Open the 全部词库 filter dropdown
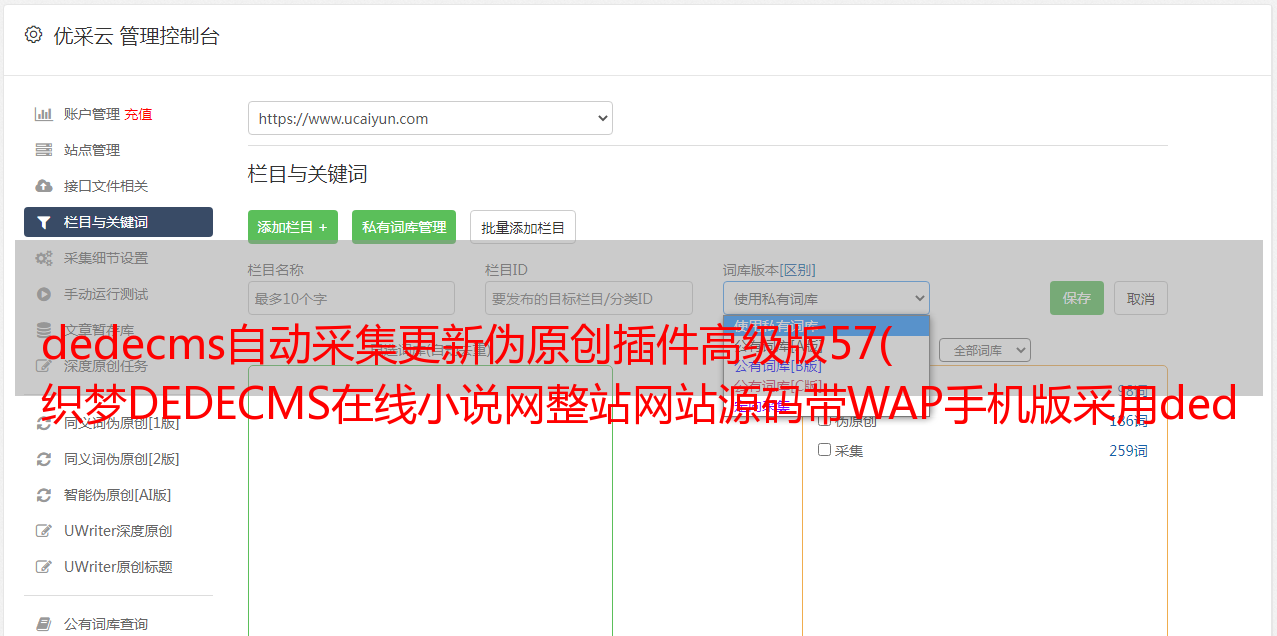This screenshot has height=636, width=1277. point(984,350)
